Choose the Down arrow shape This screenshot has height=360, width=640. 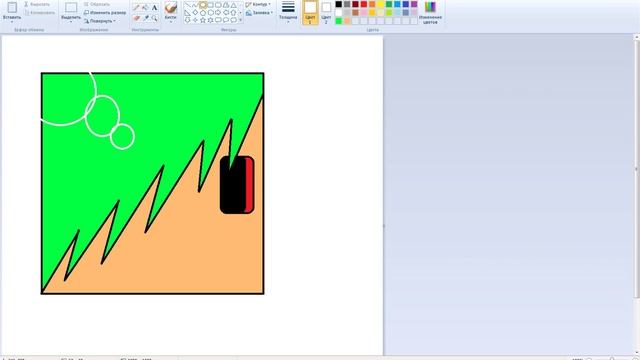tap(187, 20)
